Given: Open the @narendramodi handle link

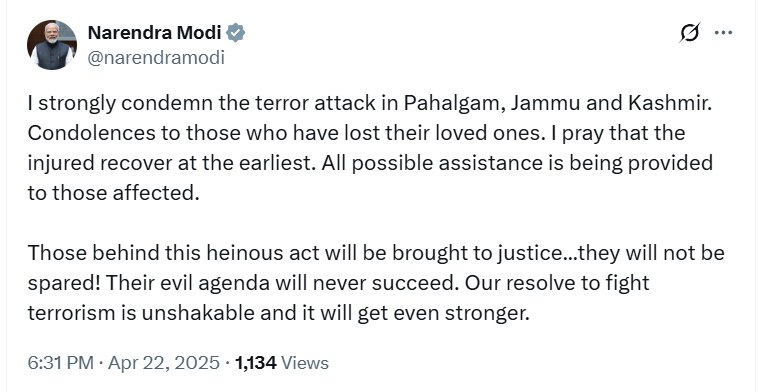Looking at the screenshot, I should [x=156, y=58].
